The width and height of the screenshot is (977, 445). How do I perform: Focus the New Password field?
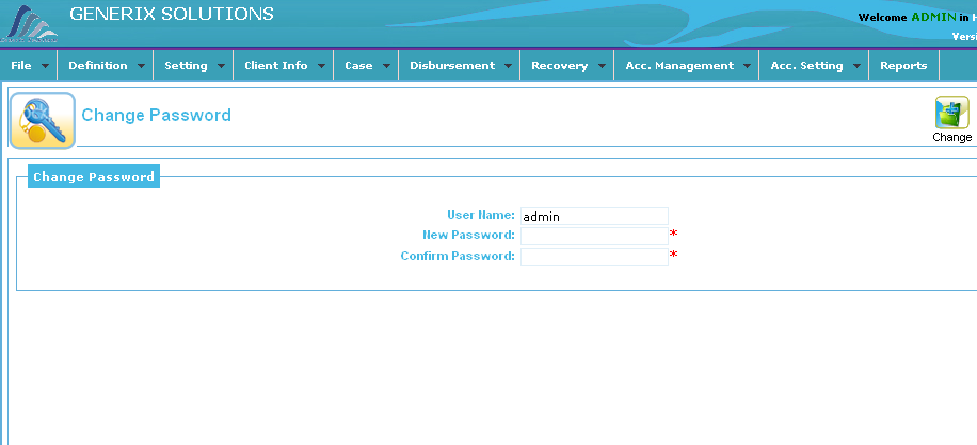(x=594, y=235)
